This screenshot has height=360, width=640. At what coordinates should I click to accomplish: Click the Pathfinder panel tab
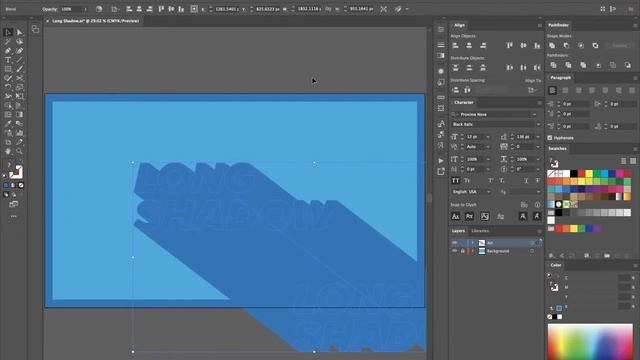pyautogui.click(x=558, y=25)
